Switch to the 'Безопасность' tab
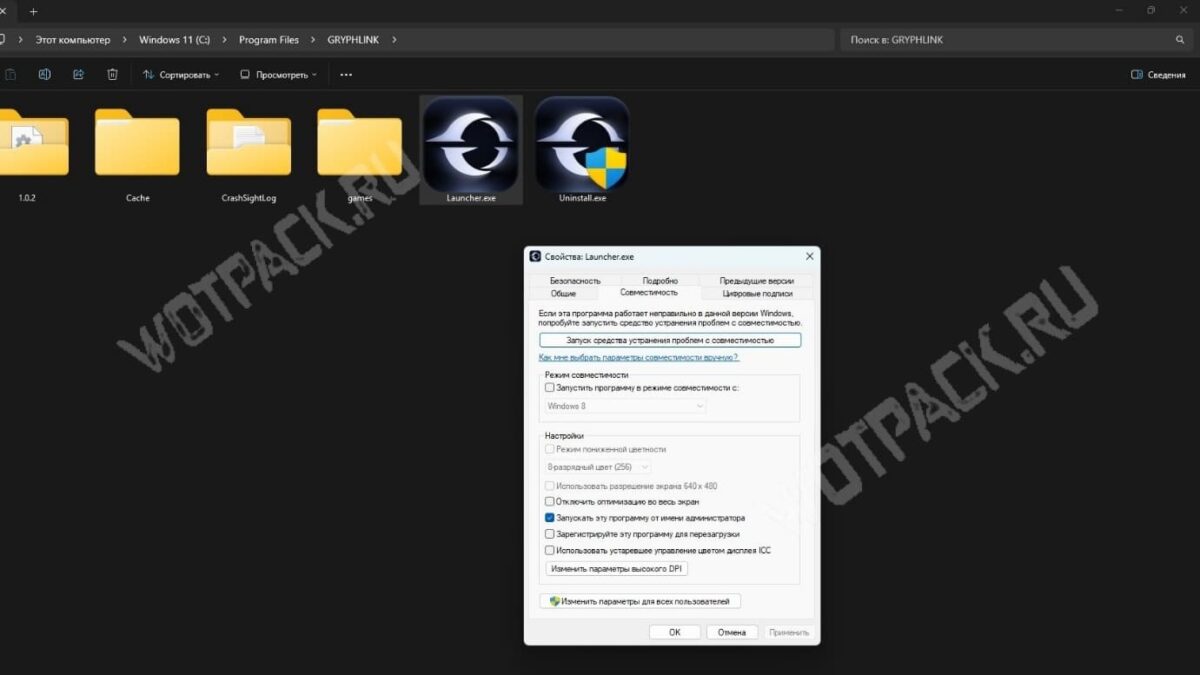This screenshot has height=675, width=1200. [575, 281]
